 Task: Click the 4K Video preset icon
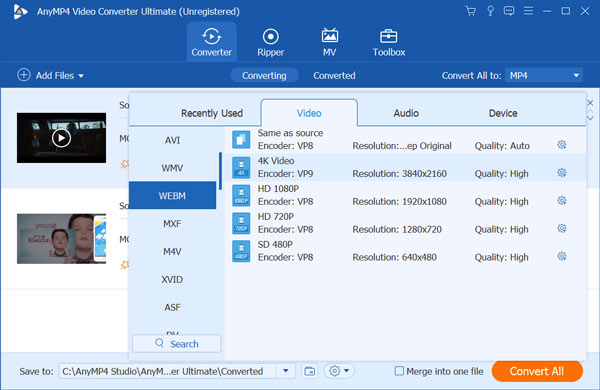[x=241, y=168]
